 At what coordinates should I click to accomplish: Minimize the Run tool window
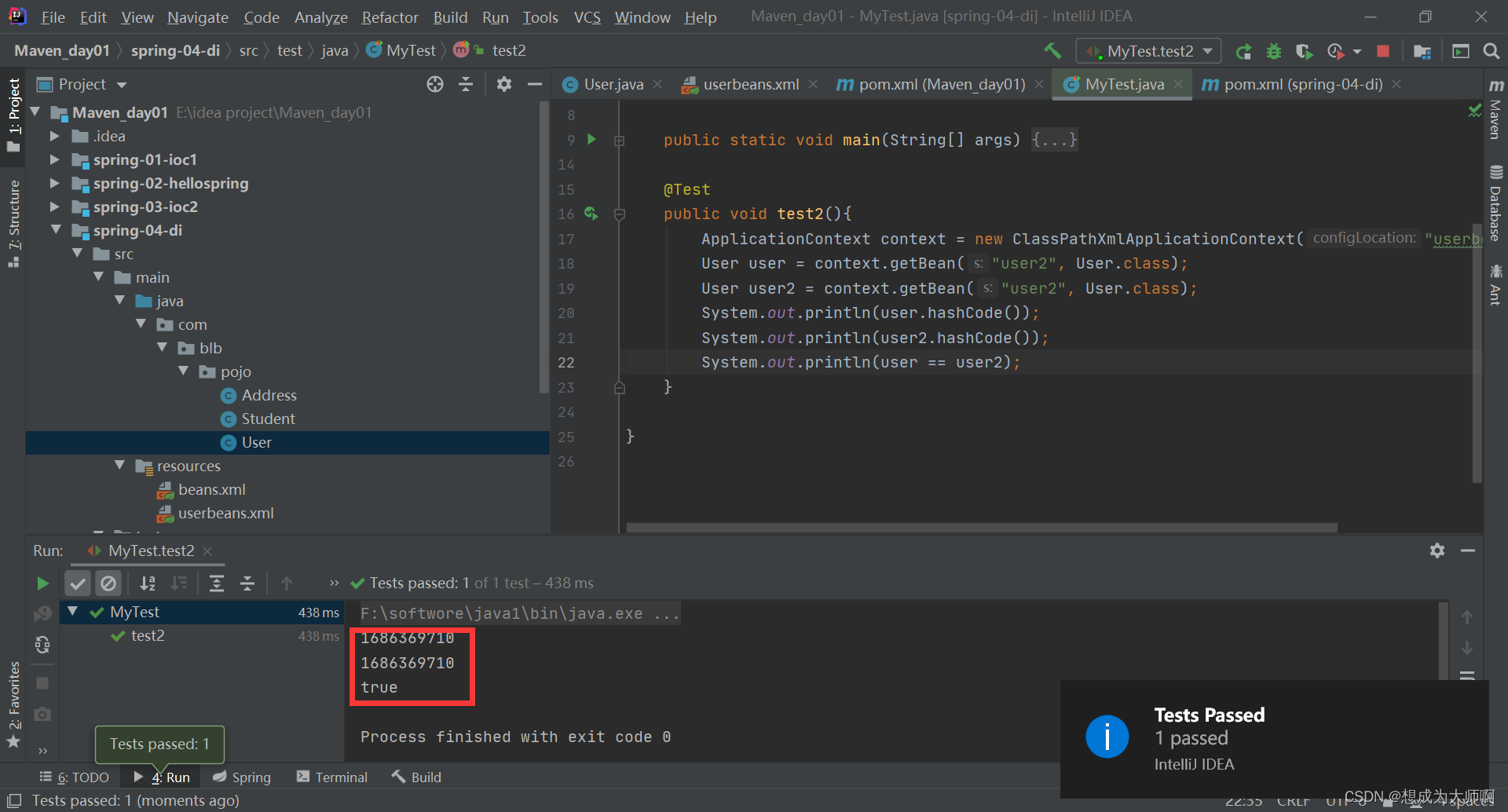click(x=1468, y=550)
